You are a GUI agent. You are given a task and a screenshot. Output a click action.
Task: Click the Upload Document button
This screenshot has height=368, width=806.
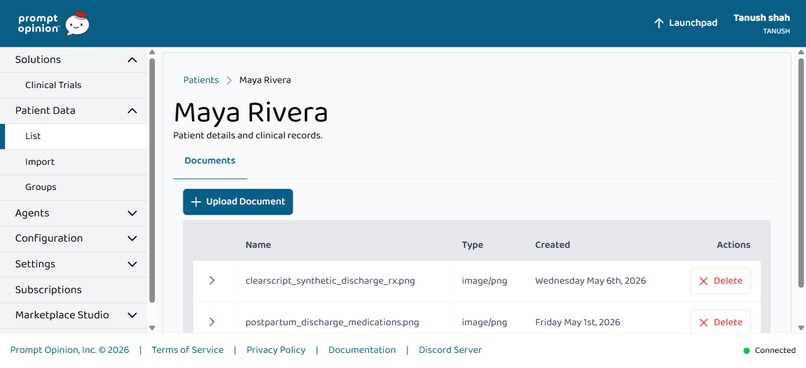[x=238, y=202]
